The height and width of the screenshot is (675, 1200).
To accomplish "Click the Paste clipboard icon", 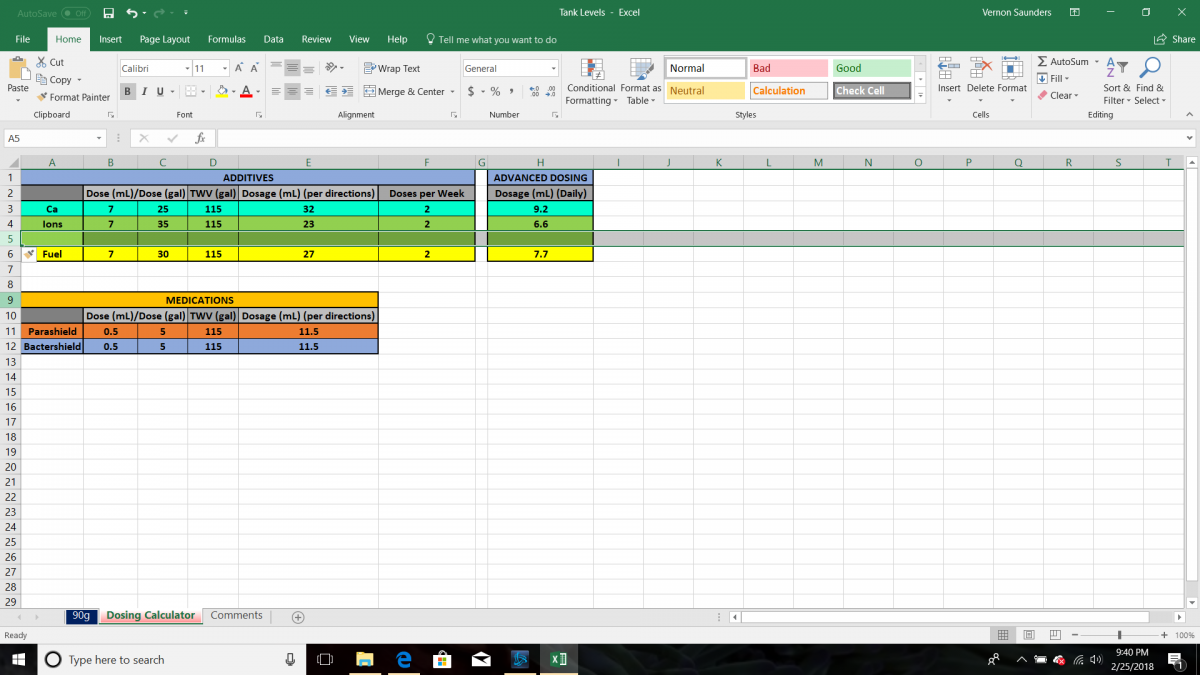I will coord(18,69).
